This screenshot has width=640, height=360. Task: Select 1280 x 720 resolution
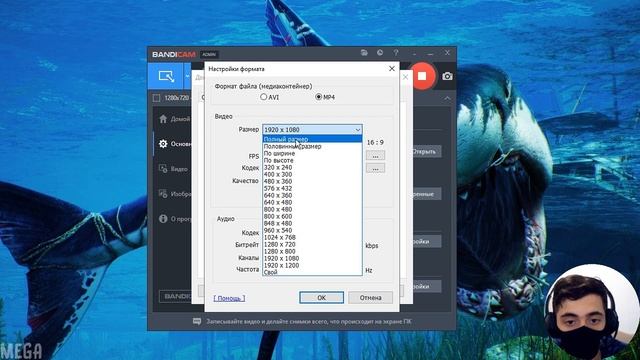pos(312,244)
